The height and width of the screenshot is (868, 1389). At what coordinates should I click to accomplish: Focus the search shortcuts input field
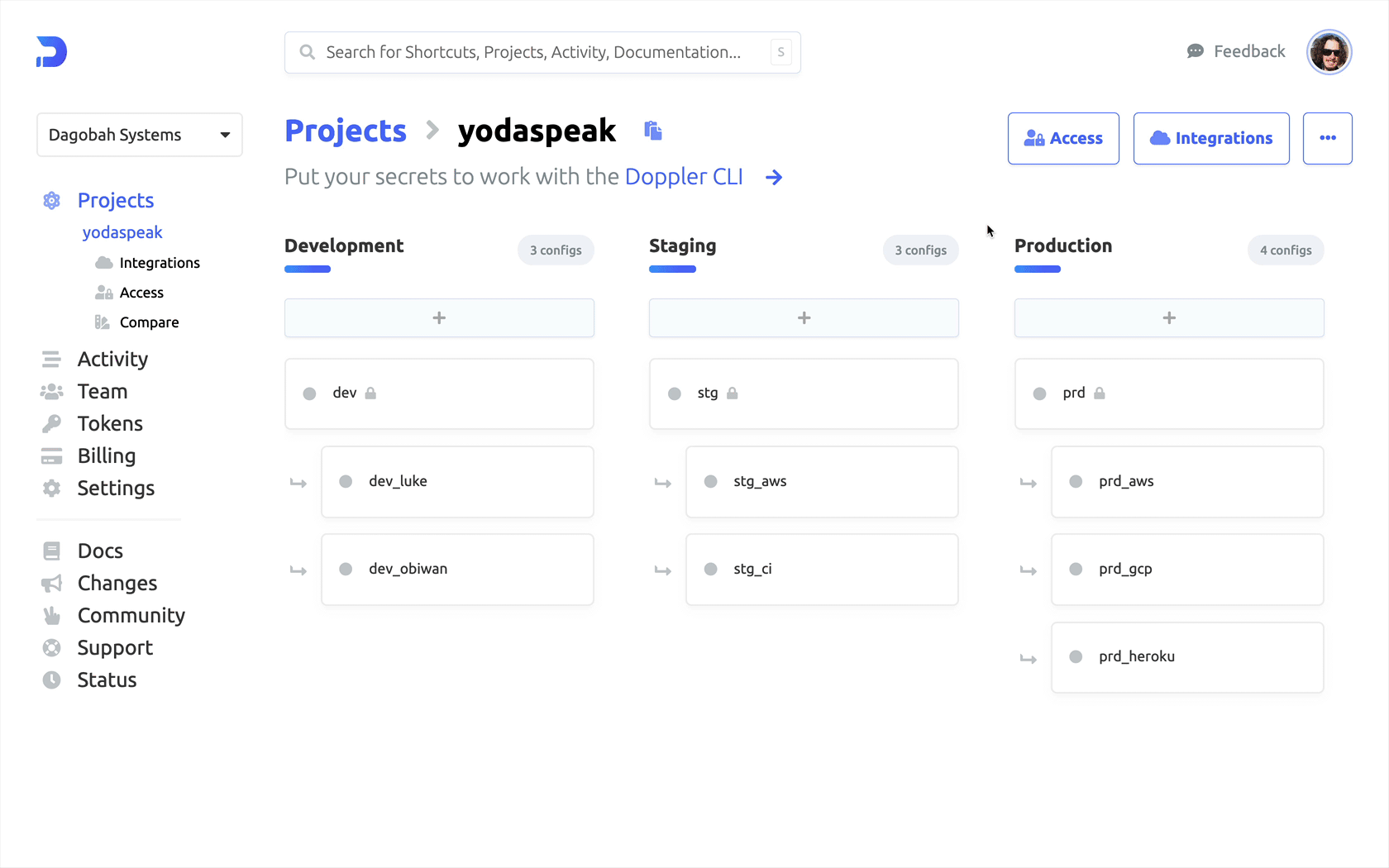[542, 52]
